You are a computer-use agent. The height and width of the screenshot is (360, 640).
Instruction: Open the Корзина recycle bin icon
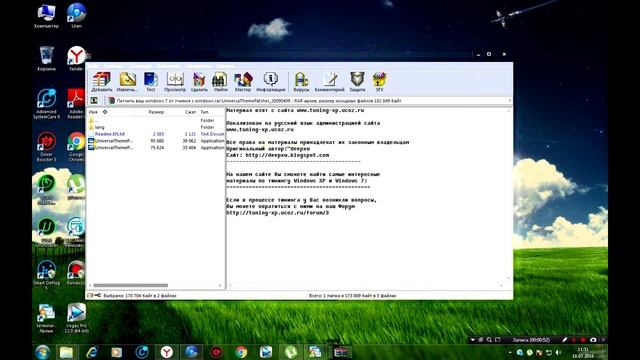pyautogui.click(x=46, y=58)
